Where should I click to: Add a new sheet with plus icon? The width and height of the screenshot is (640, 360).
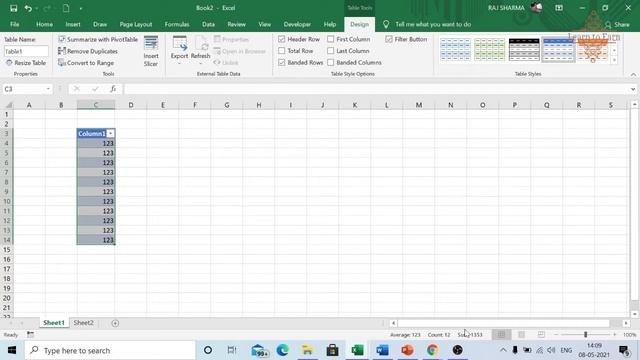(x=115, y=323)
